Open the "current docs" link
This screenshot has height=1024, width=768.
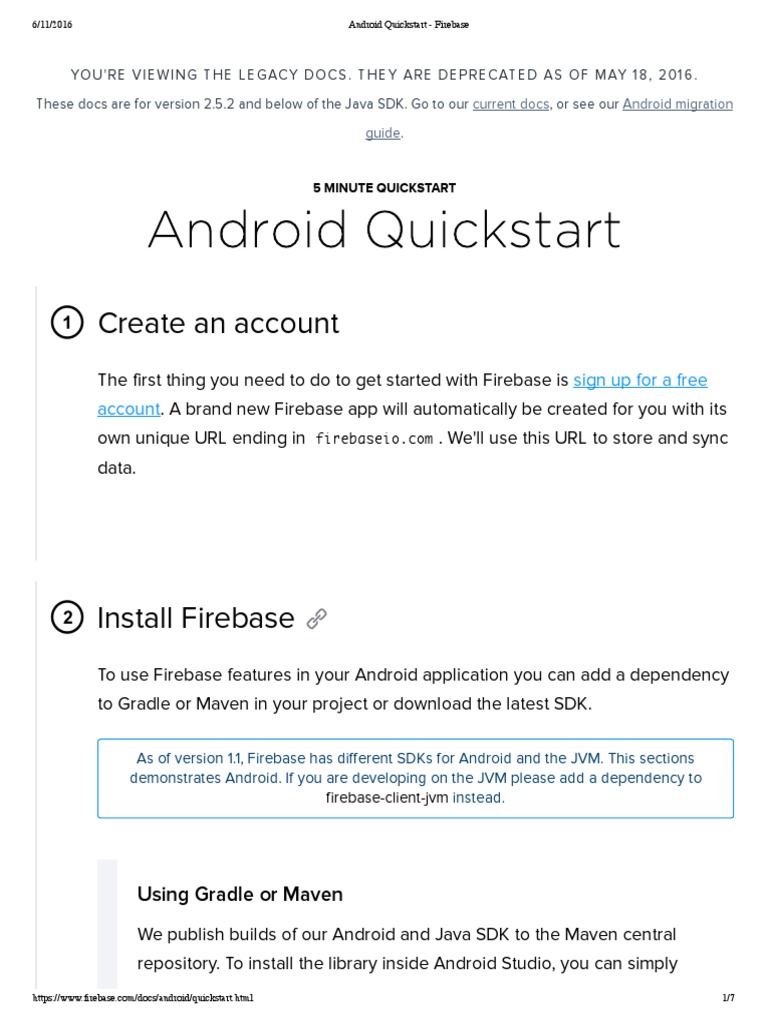pos(510,104)
